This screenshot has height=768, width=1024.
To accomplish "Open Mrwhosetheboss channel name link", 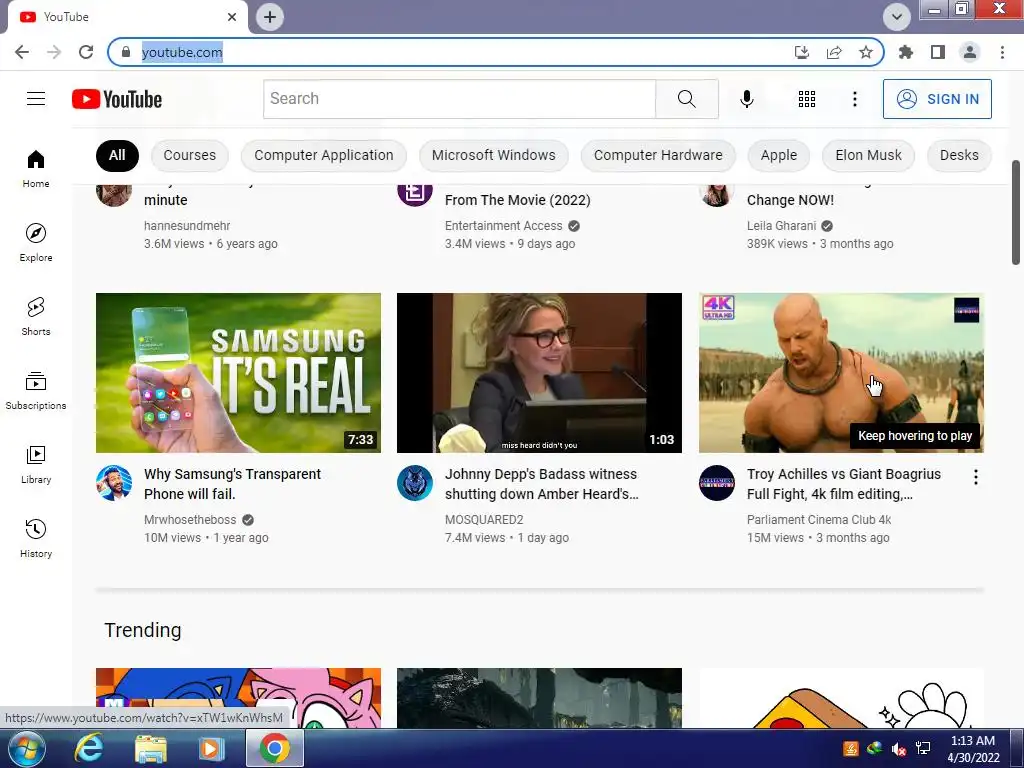I will tap(190, 520).
